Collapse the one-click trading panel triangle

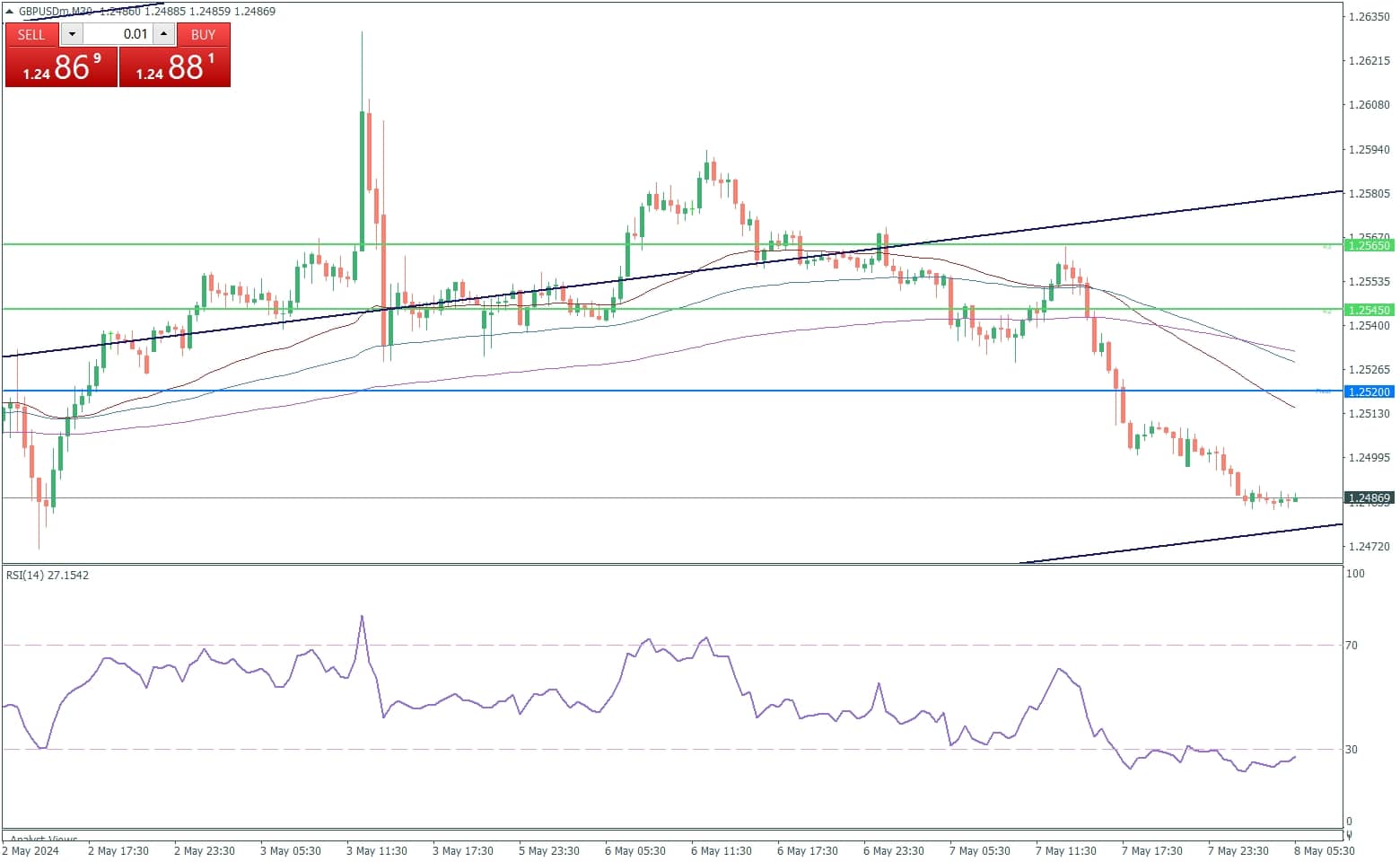(x=10, y=12)
